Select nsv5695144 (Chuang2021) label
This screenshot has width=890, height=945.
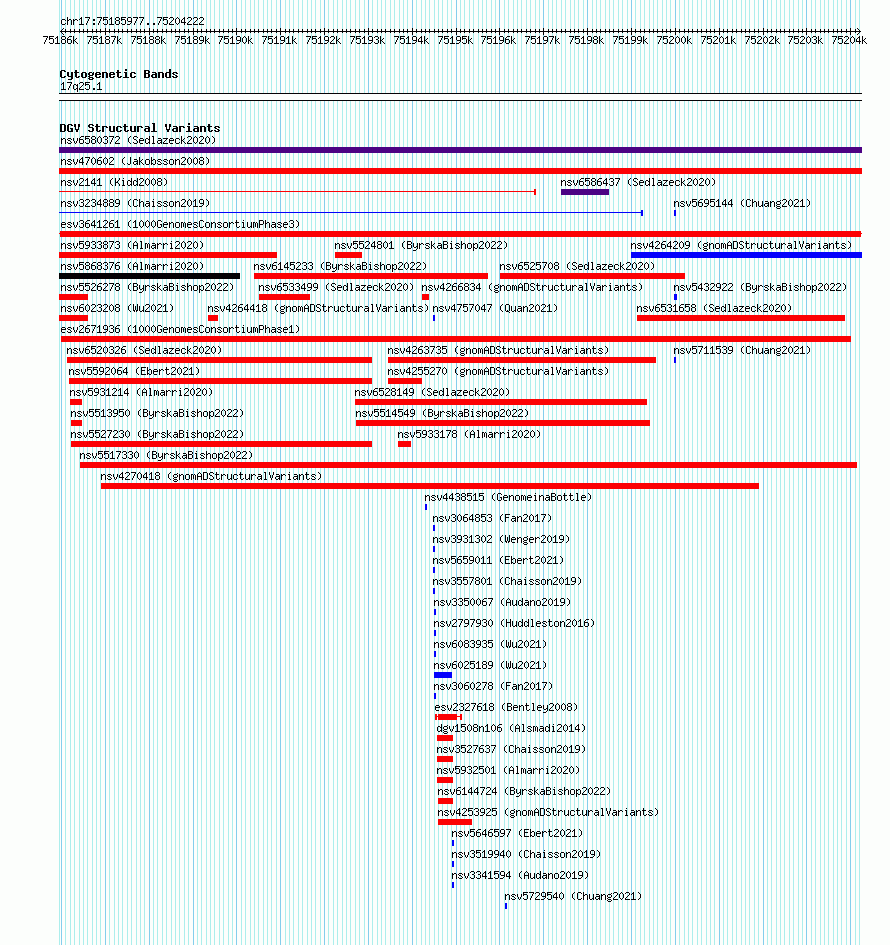click(x=742, y=204)
